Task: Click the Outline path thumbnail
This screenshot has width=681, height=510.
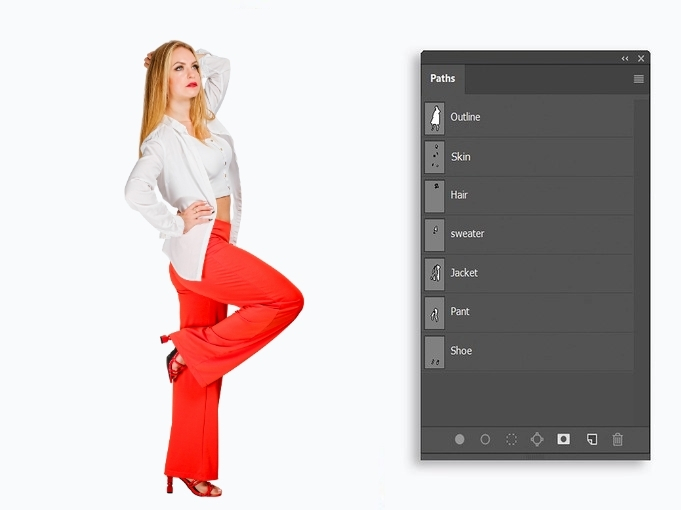Action: click(435, 118)
